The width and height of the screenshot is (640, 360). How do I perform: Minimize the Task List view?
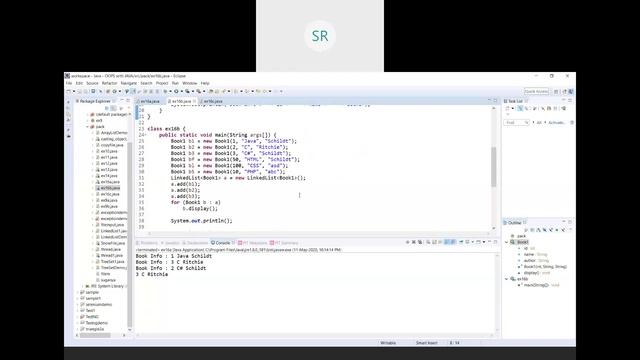pyautogui.click(x=564, y=100)
